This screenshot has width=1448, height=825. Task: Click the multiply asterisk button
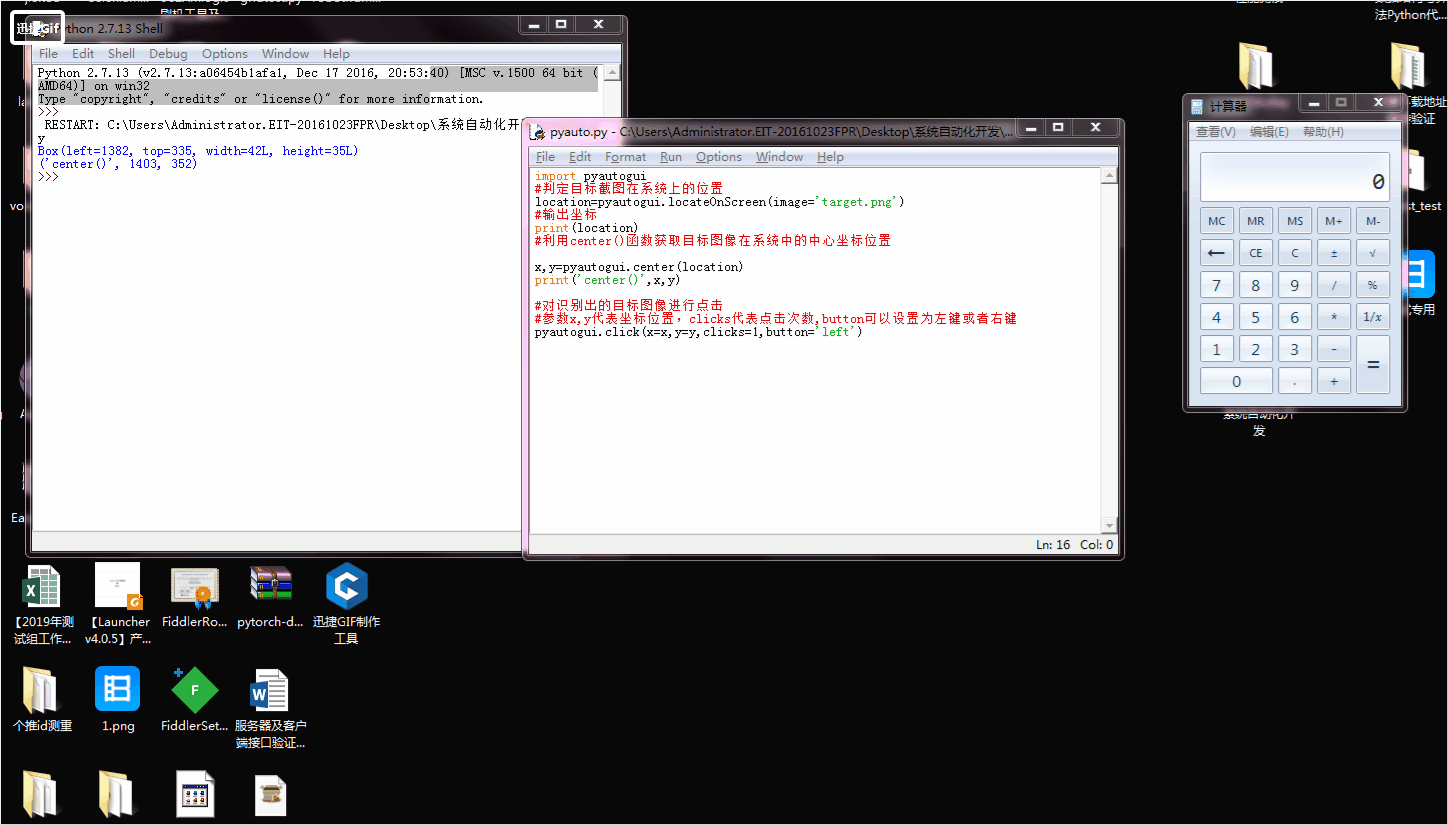tap(1334, 317)
